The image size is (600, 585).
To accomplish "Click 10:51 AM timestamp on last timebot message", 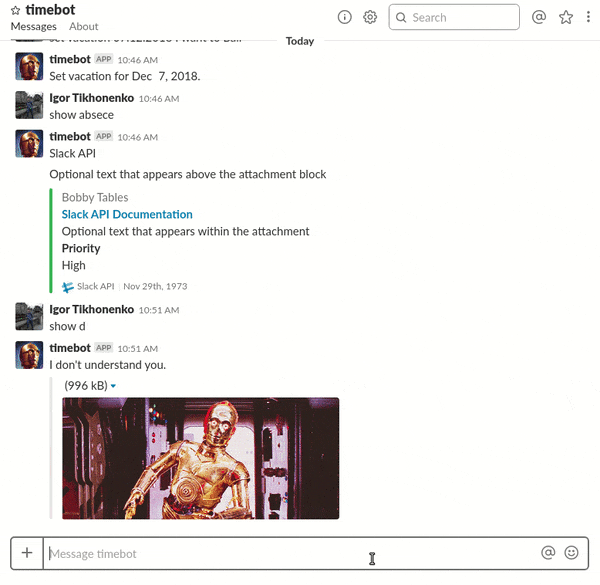I will [x=138, y=349].
